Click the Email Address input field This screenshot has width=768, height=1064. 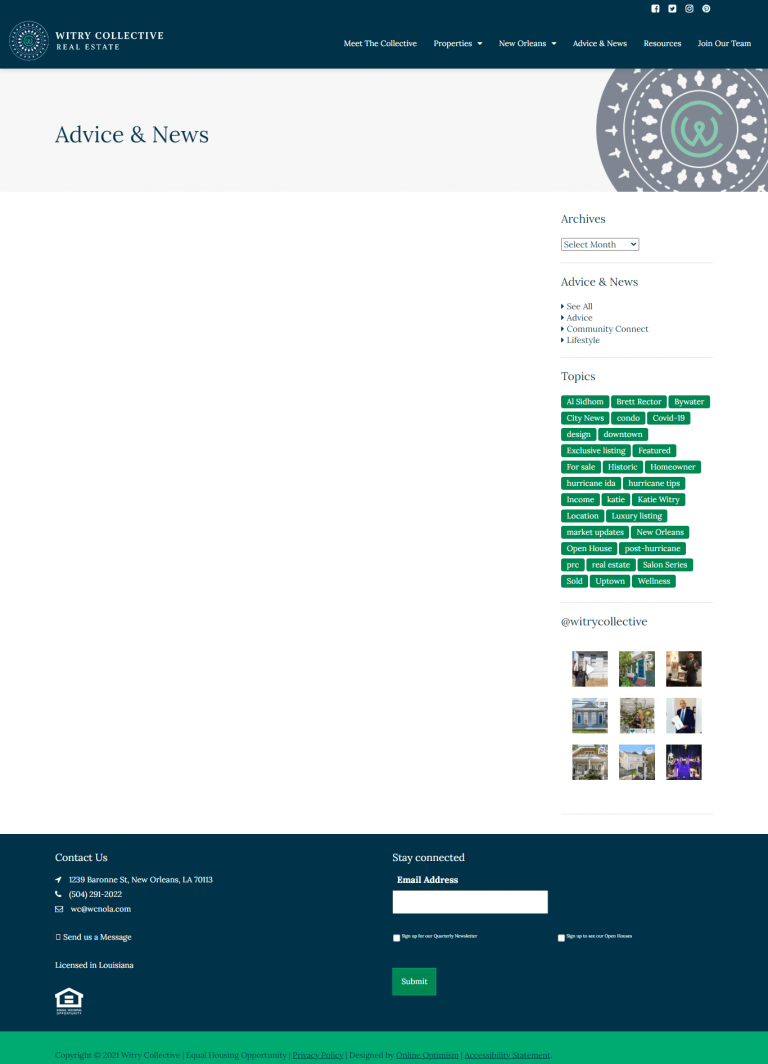pos(469,902)
